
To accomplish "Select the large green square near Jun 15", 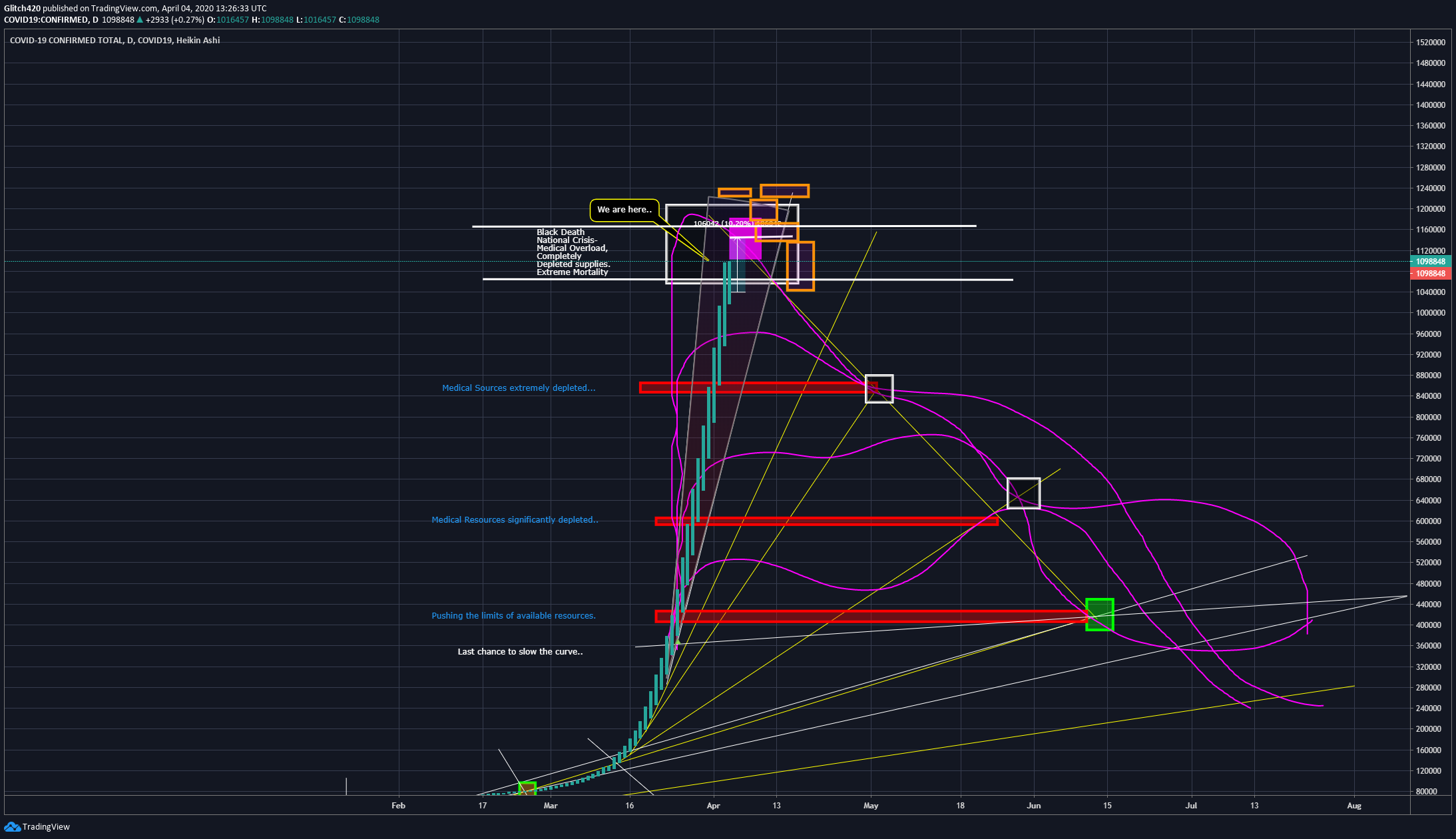I will point(1100,615).
